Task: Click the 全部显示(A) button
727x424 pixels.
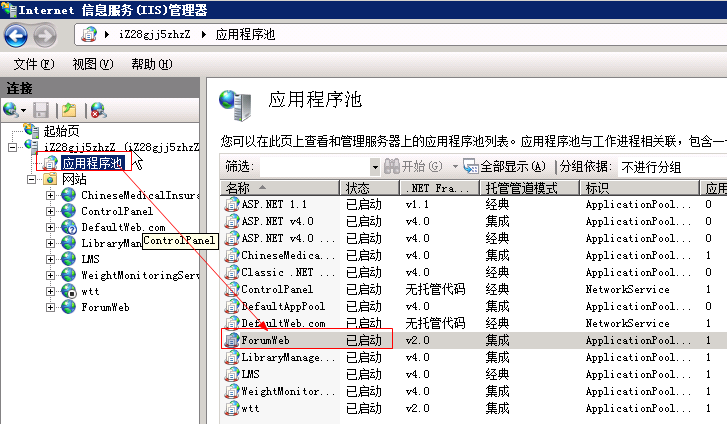Action: (504, 167)
